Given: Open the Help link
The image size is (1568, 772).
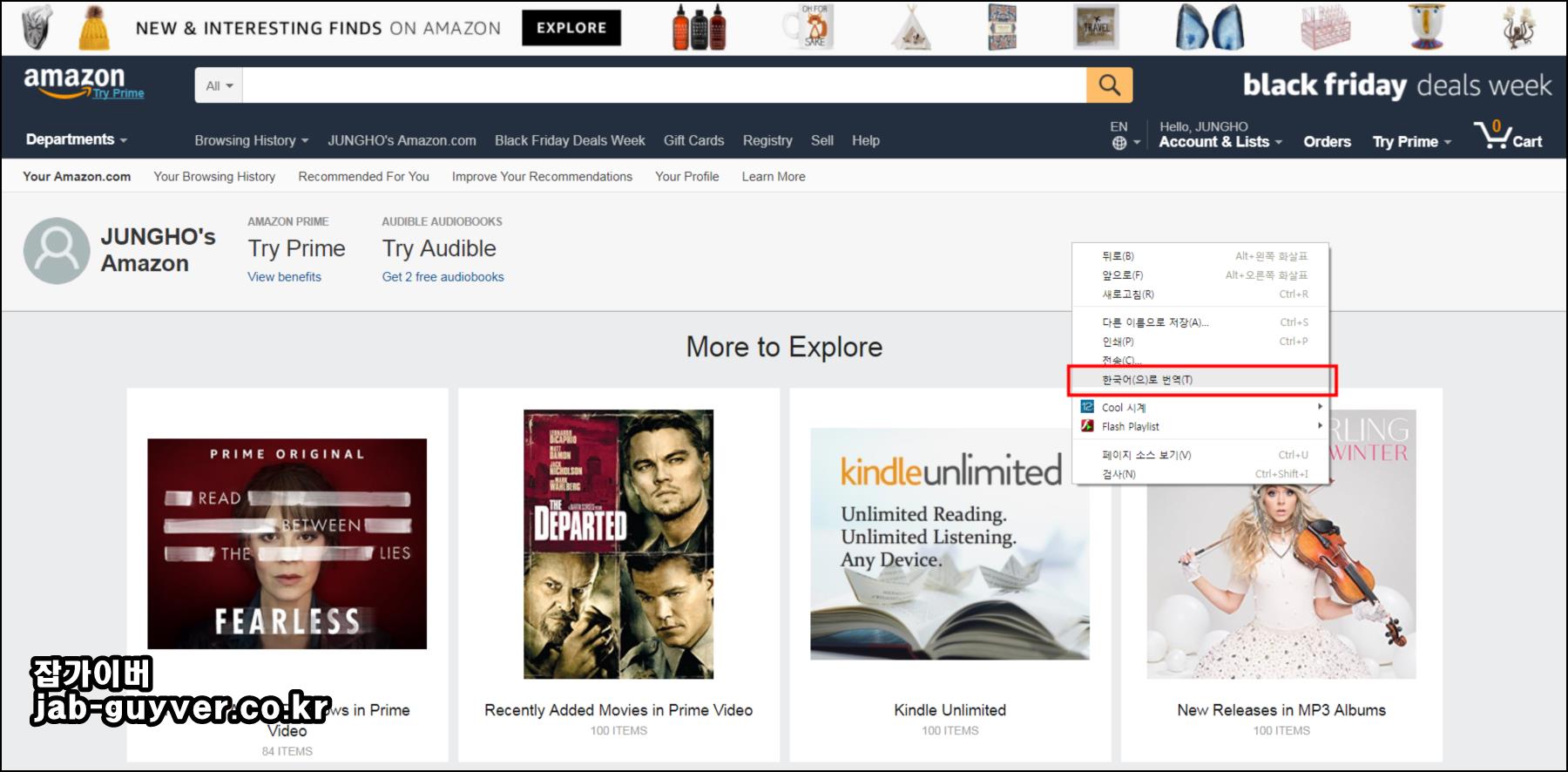Looking at the screenshot, I should pyautogui.click(x=866, y=140).
